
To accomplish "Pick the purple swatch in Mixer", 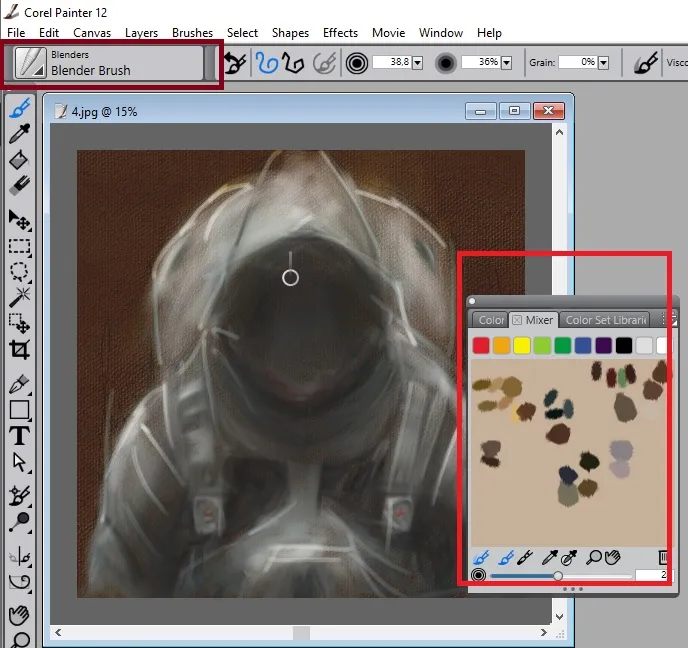I will (603, 346).
